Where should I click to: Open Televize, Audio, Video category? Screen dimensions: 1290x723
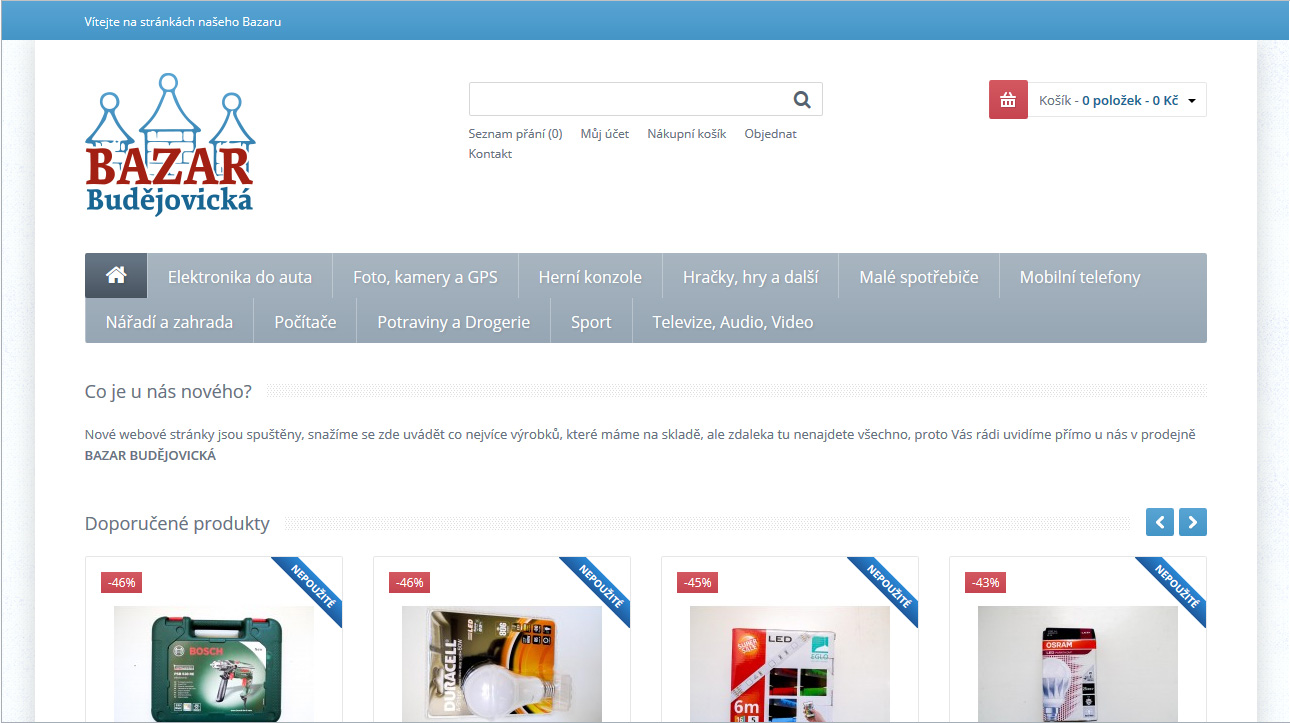732,322
